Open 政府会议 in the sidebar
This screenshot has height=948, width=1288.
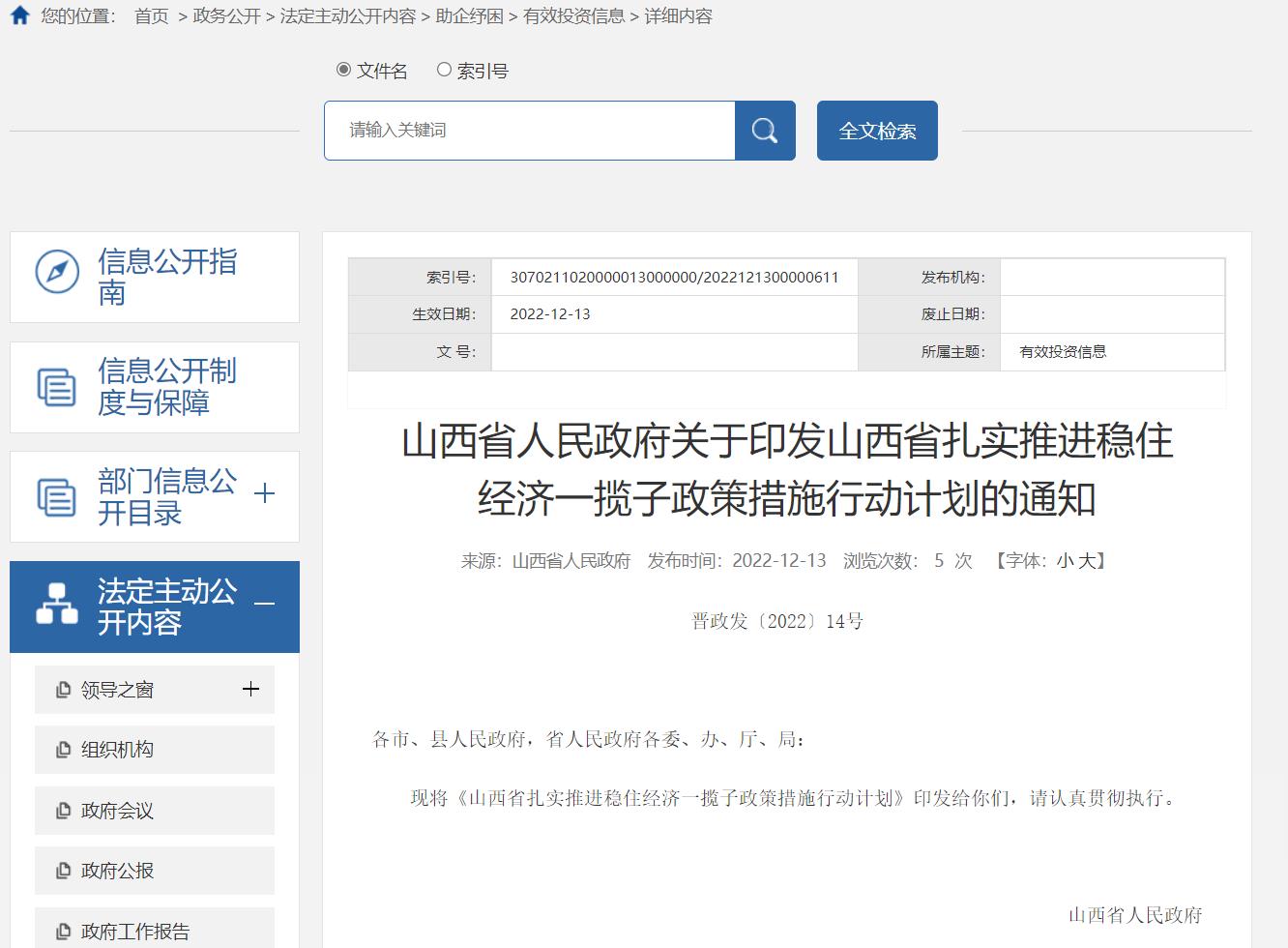pos(117,811)
